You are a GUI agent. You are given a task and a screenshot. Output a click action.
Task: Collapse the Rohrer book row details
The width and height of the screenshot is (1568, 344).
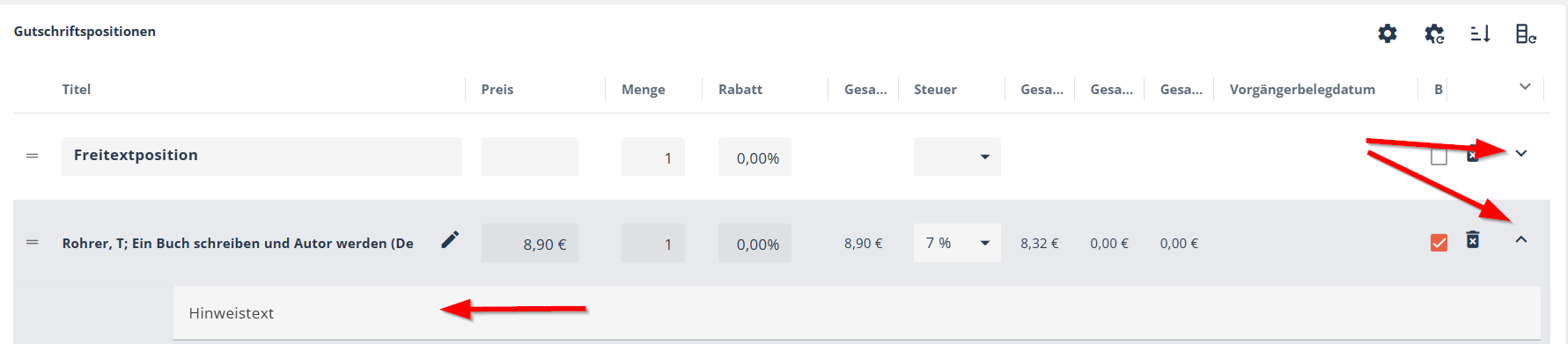pyautogui.click(x=1521, y=239)
